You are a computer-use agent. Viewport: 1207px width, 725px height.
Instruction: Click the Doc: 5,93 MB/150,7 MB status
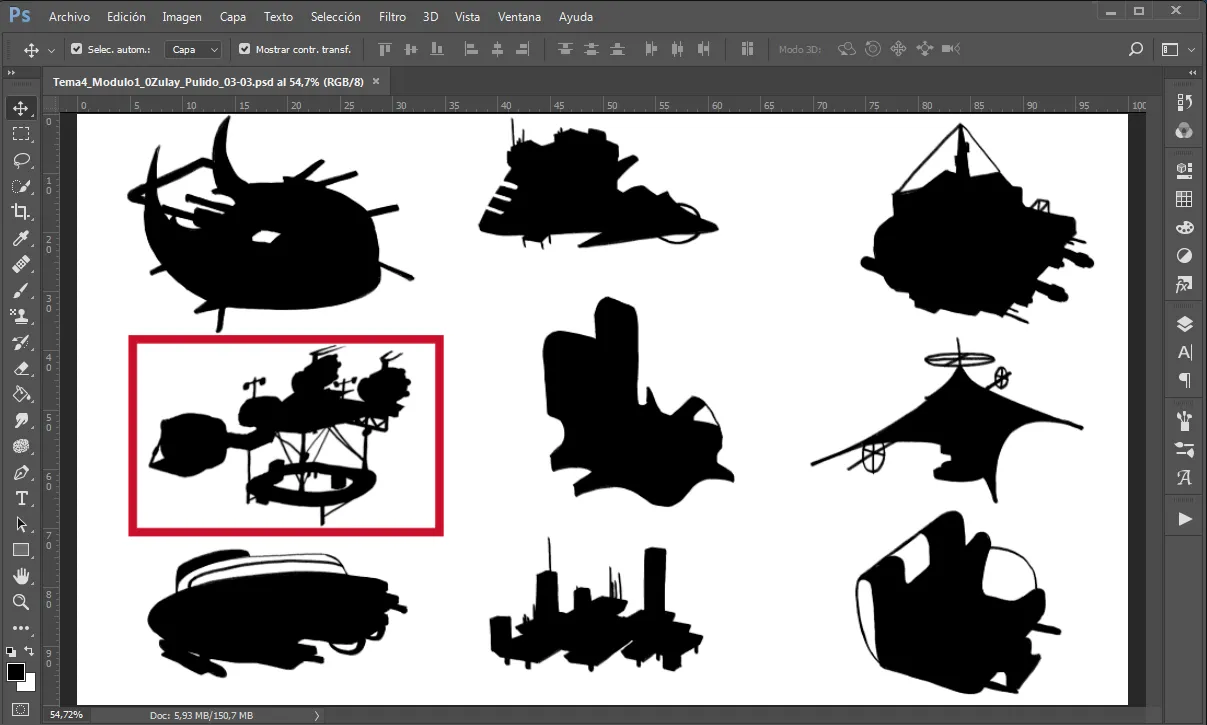[200, 716]
